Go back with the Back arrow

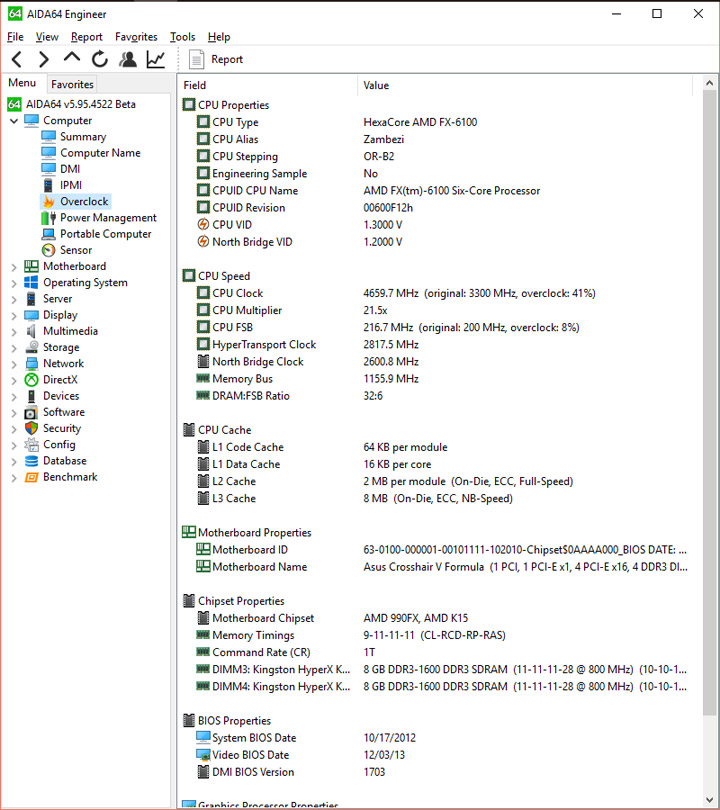click(x=17, y=59)
